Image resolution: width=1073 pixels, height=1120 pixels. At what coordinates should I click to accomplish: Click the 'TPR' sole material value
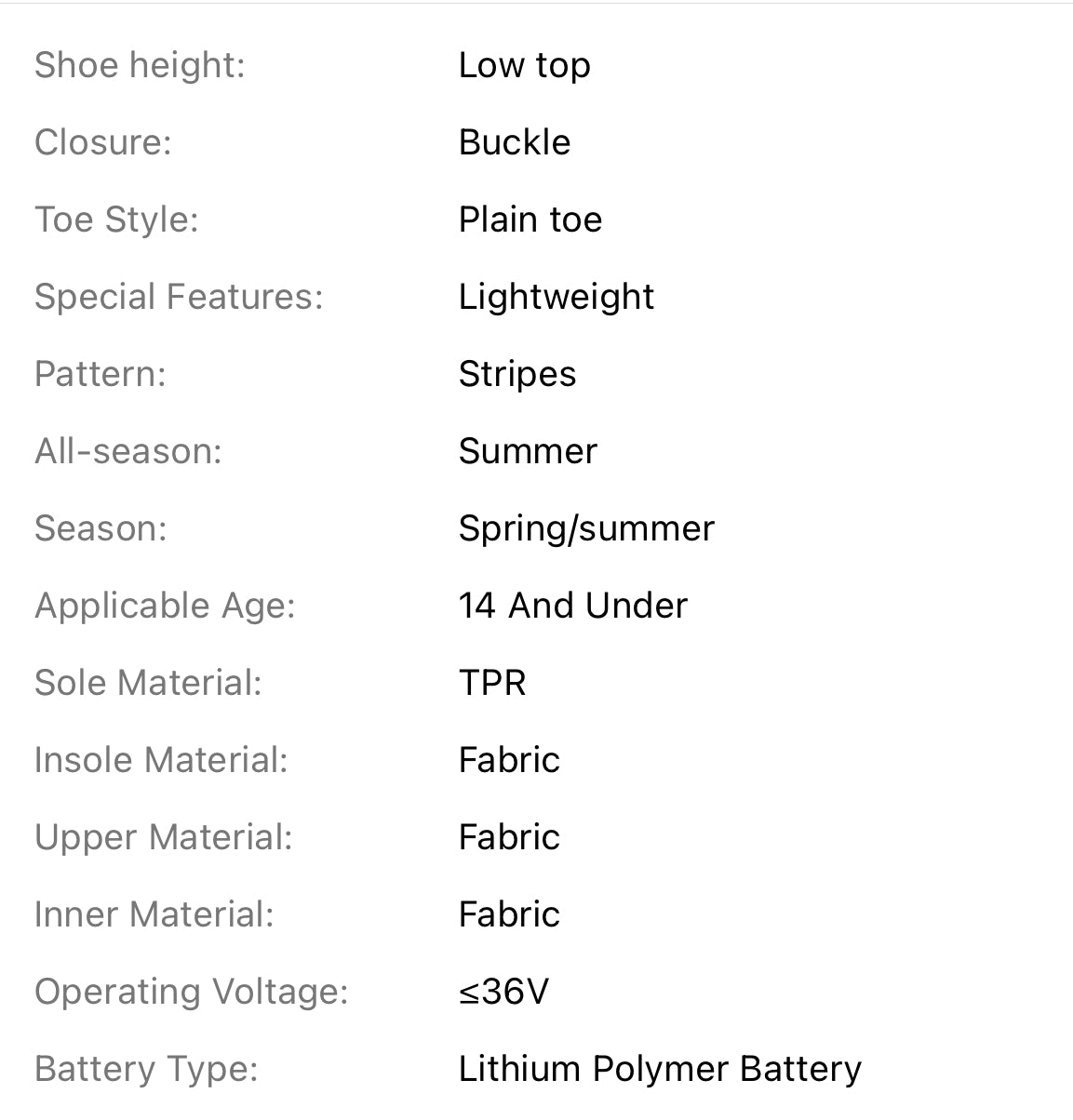click(x=492, y=683)
